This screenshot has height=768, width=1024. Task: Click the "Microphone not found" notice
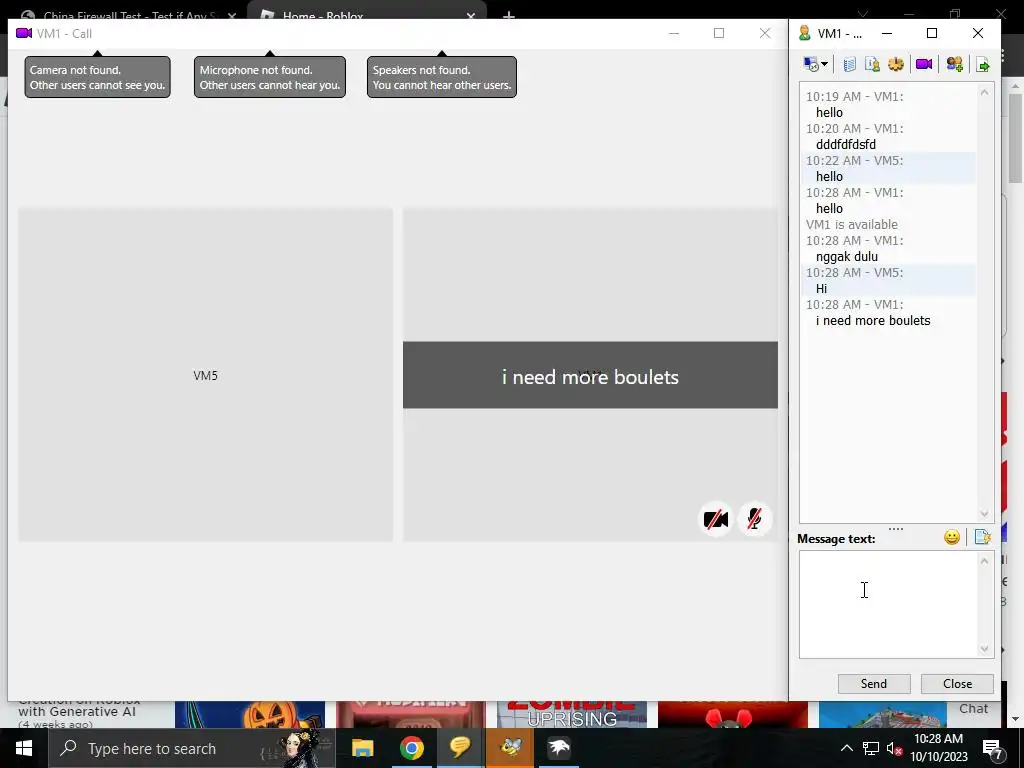pos(270,77)
